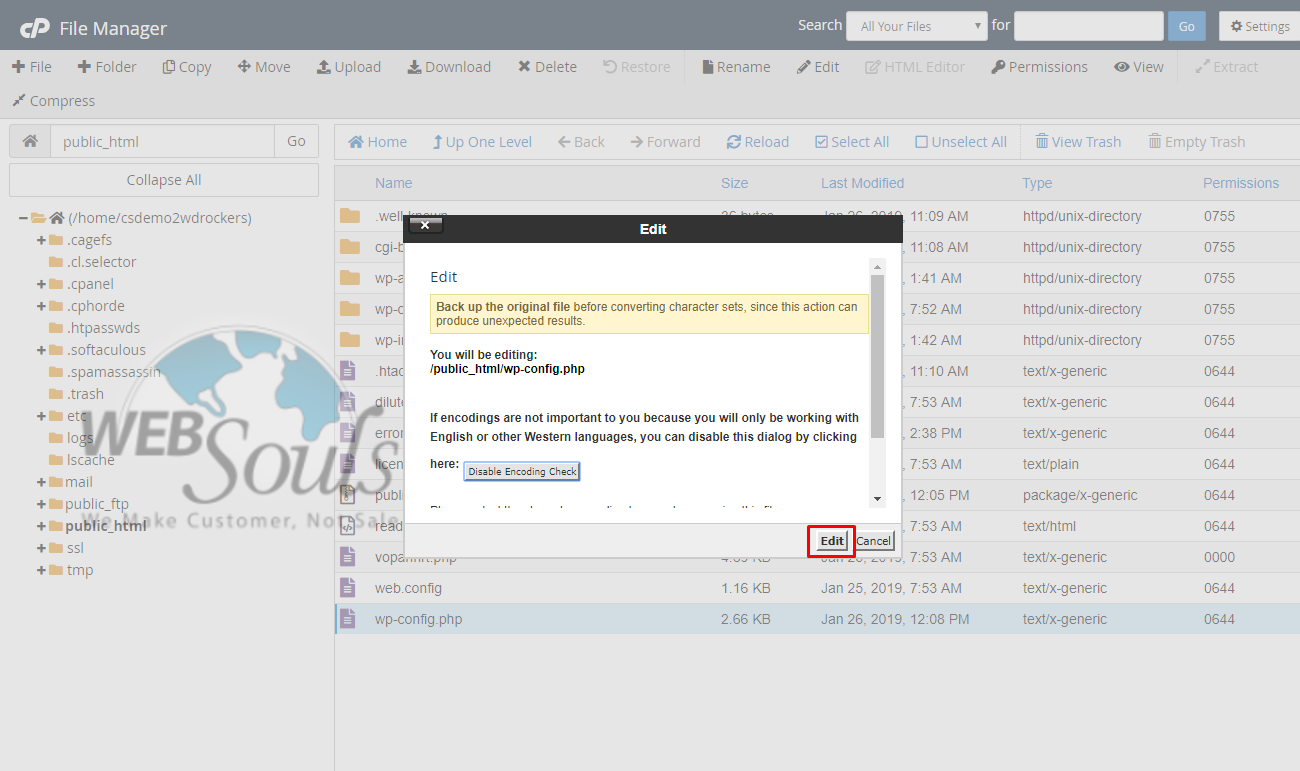This screenshot has height=771, width=1300.
Task: Click the home icon beside path field
Action: (x=30, y=141)
